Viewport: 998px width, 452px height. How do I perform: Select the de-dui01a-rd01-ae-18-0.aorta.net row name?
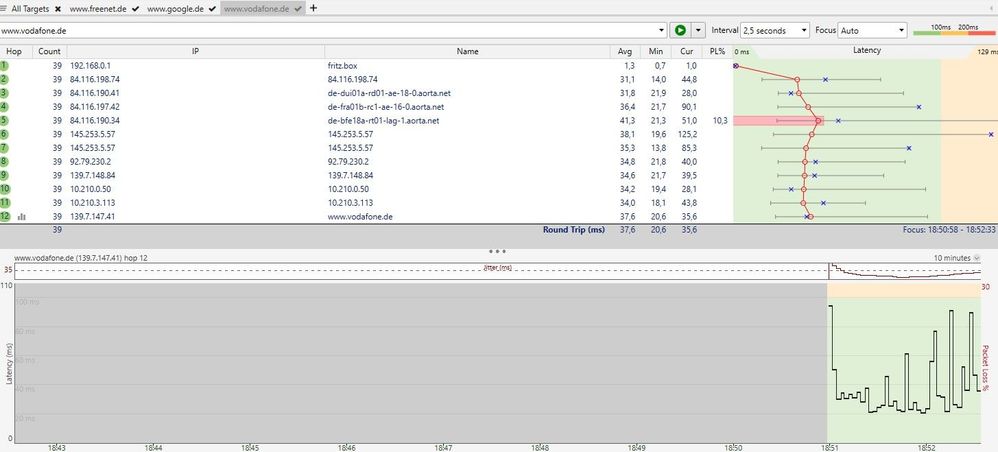(x=390, y=93)
